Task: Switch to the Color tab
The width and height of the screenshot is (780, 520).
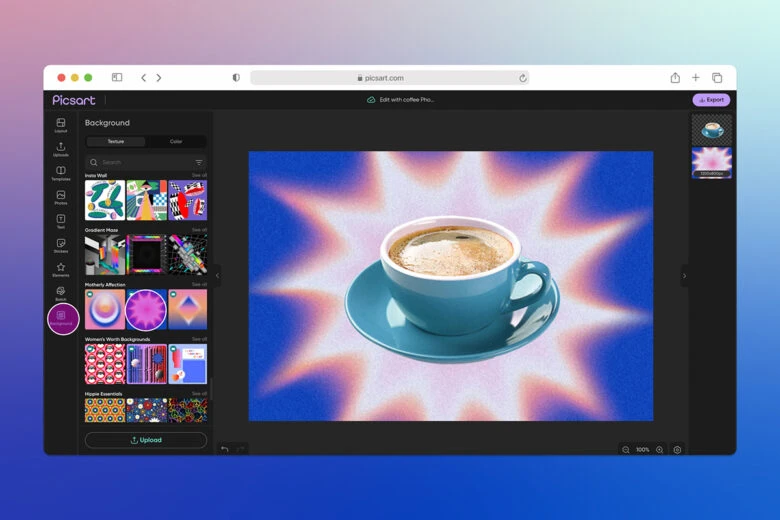Action: (x=176, y=142)
